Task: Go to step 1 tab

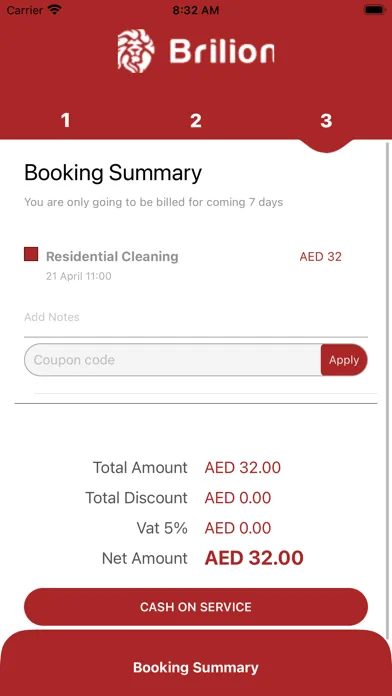Action: [66, 120]
